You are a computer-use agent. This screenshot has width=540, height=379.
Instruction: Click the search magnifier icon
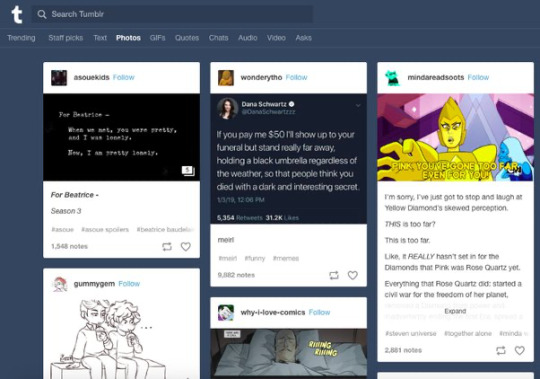click(42, 14)
